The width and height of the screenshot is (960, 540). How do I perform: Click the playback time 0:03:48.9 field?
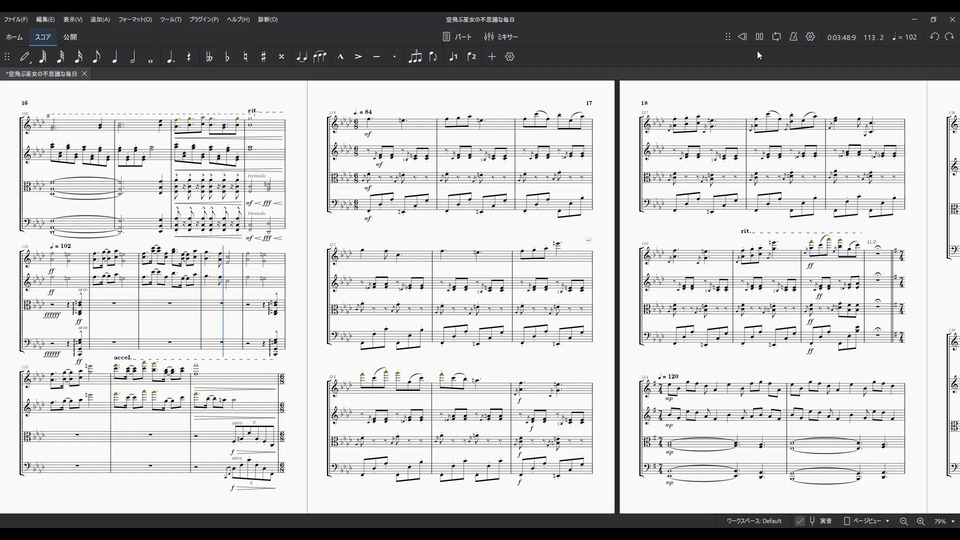tap(841, 37)
